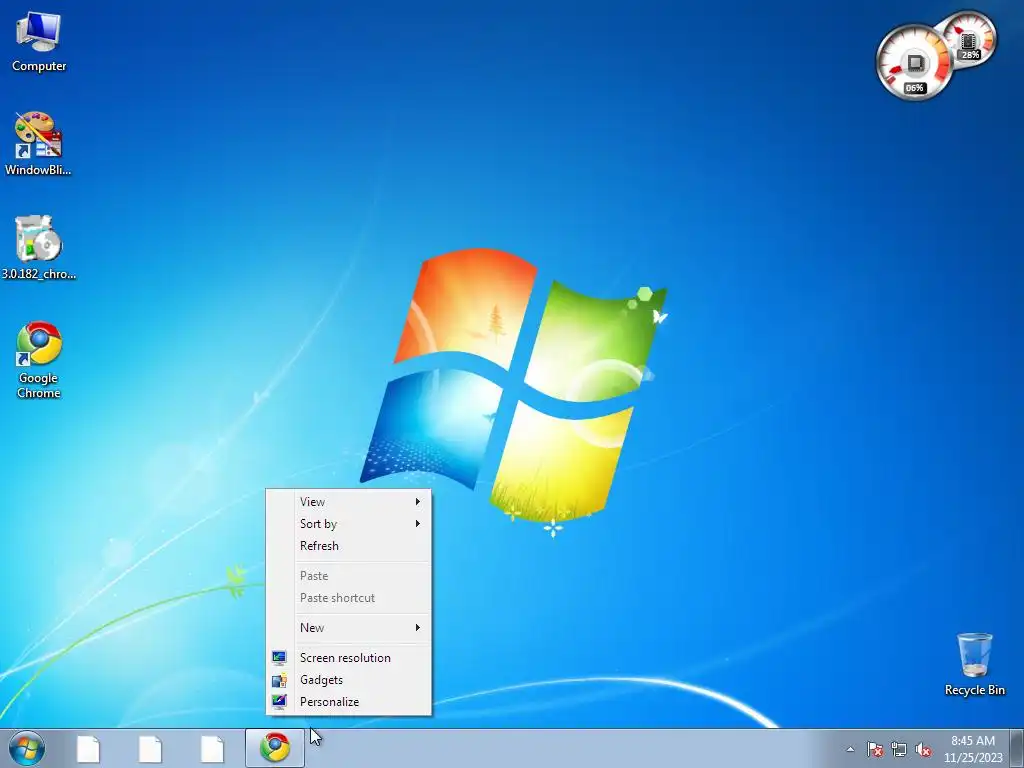This screenshot has height=768, width=1024.
Task: Open the Chrome taskbar button
Action: click(x=275, y=748)
